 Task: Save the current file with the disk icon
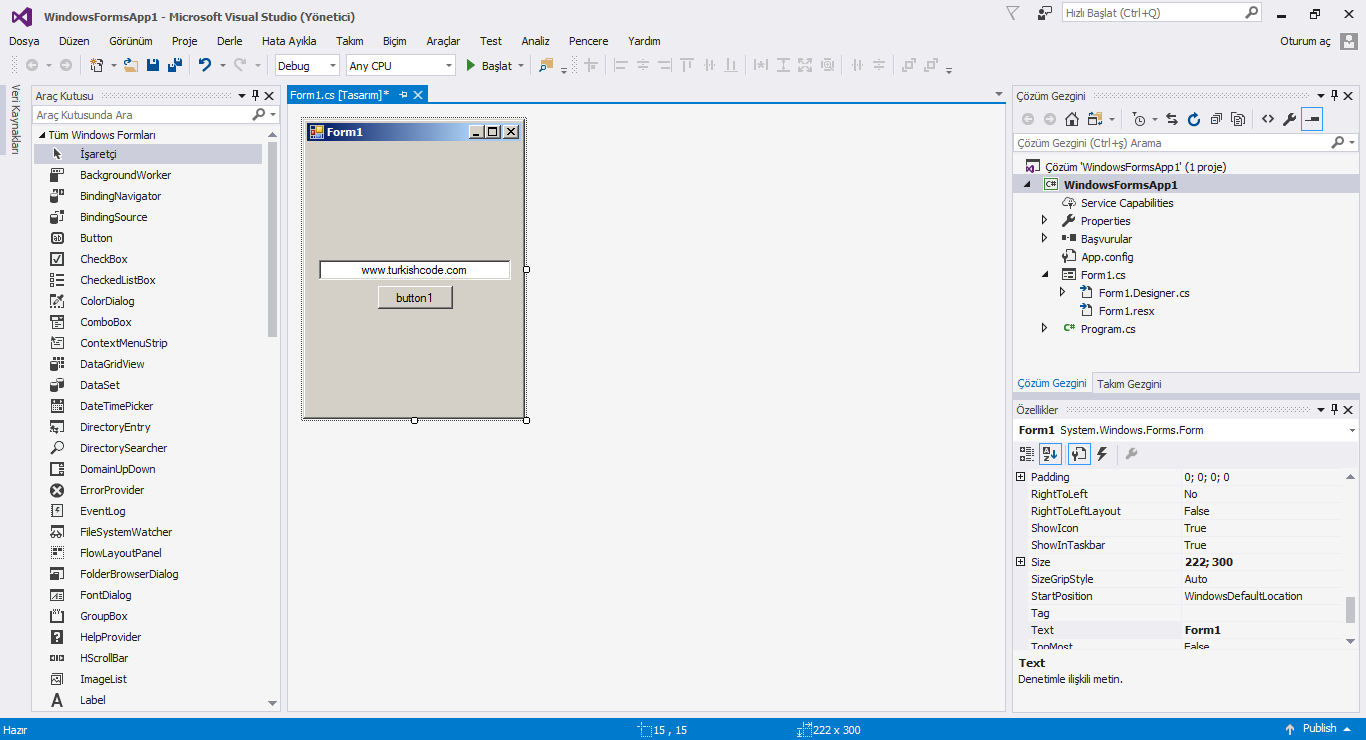click(x=153, y=65)
